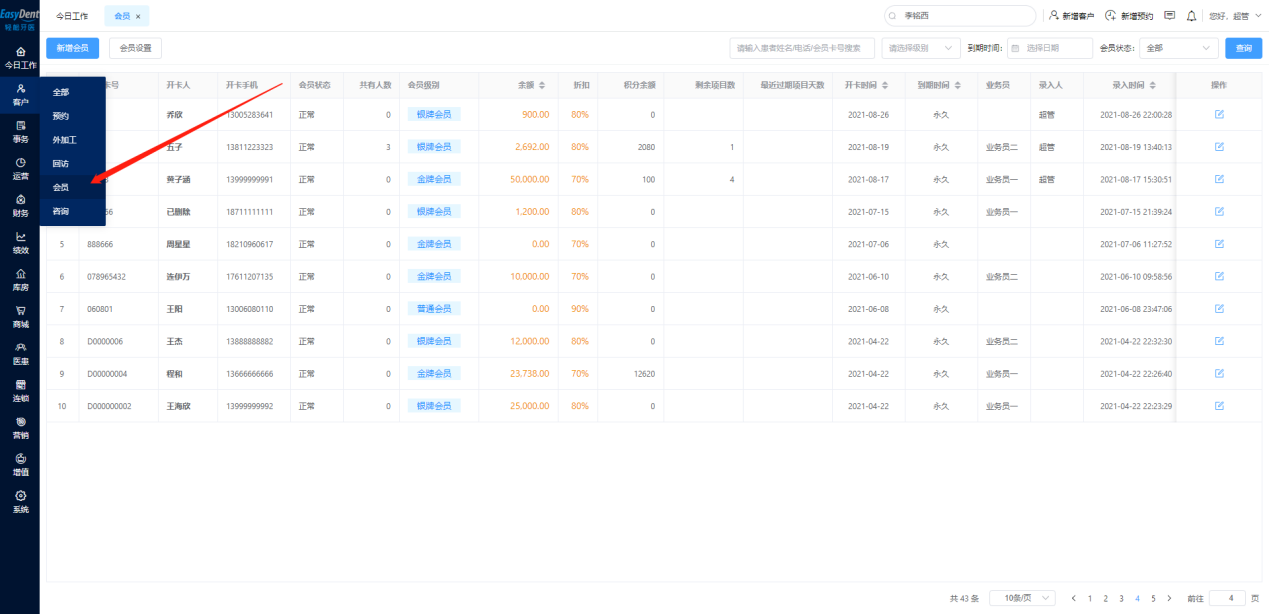The height and width of the screenshot is (614, 1269).
Task: Click the edit icon for 周星星's row
Action: pyautogui.click(x=1219, y=244)
